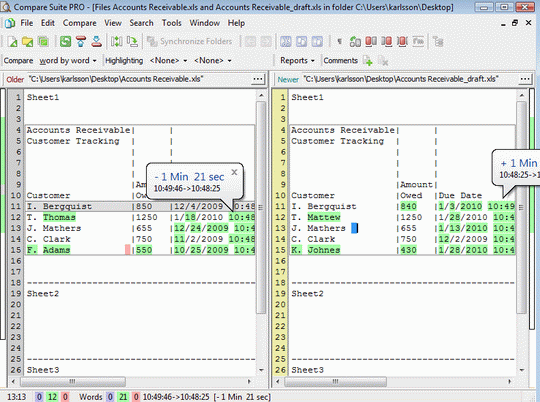Click the gray Fm toolbar icon
540x402 pixels.
[418, 42]
